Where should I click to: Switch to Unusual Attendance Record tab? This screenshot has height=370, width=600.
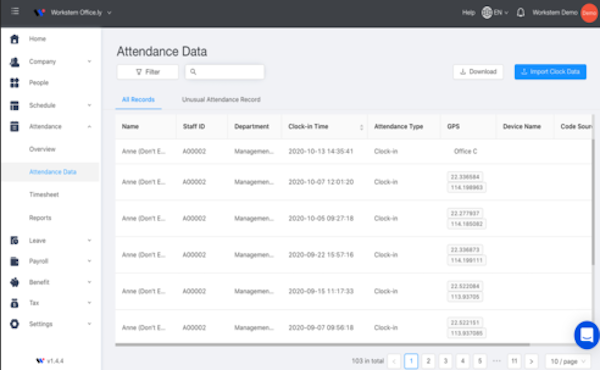221,100
